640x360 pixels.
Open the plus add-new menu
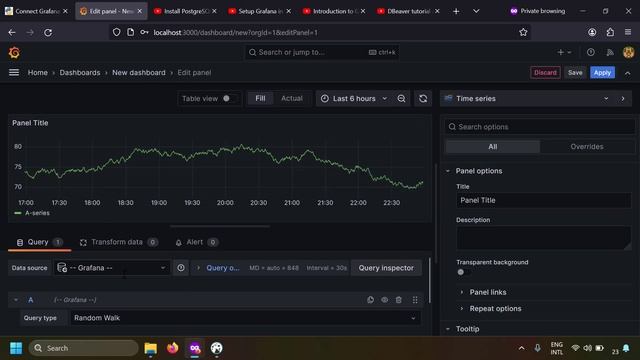pyautogui.click(x=564, y=52)
